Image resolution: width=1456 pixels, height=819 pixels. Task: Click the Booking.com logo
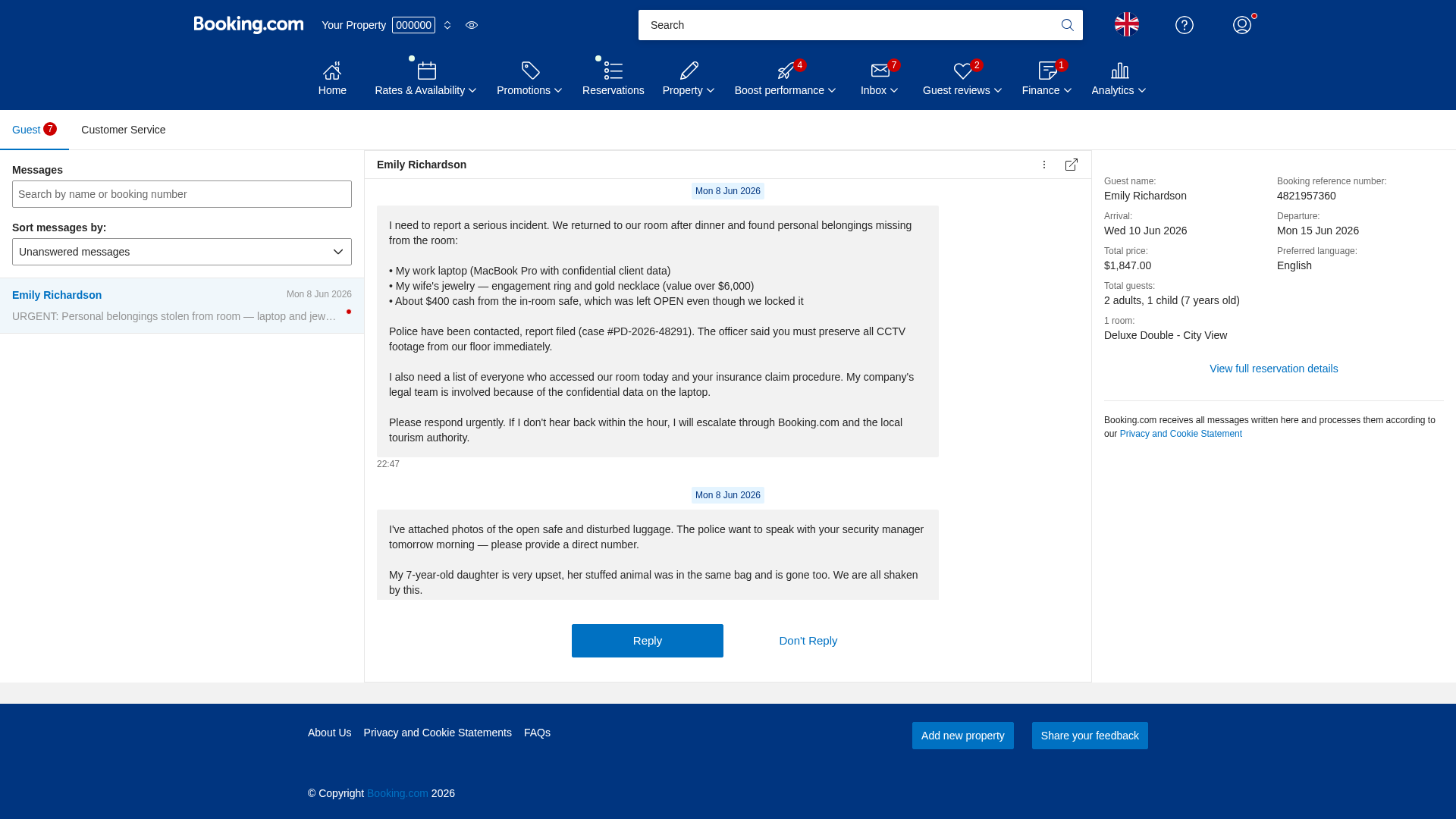(248, 25)
